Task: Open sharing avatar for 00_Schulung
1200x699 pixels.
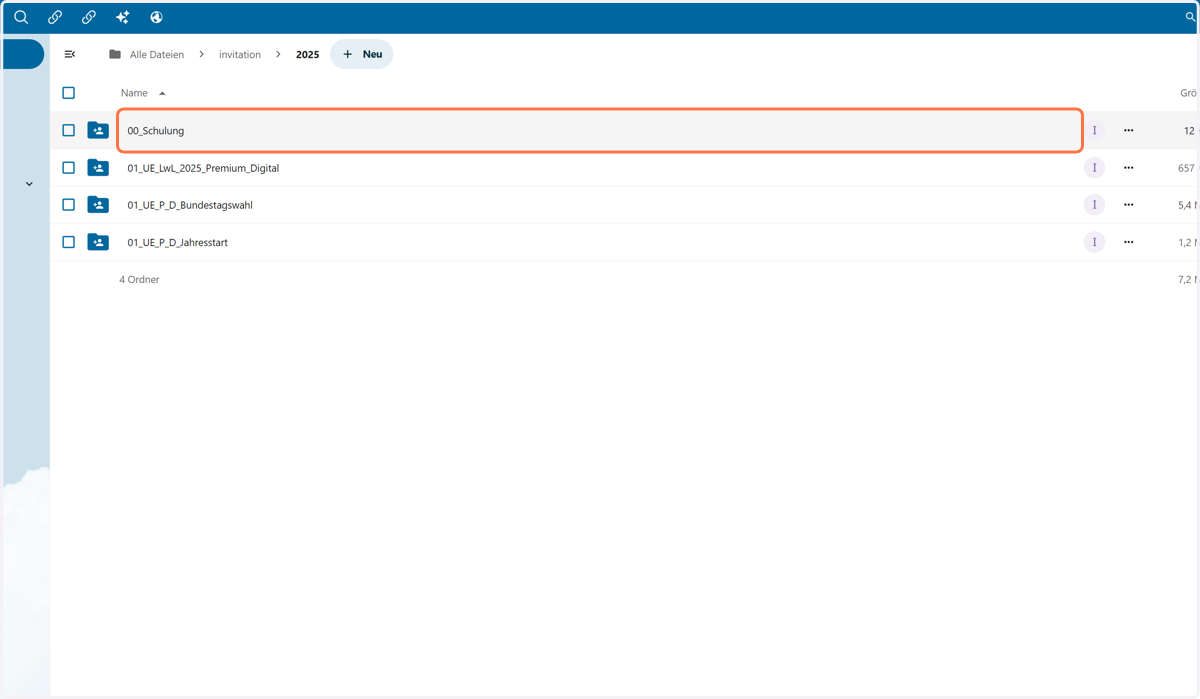Action: 1095,130
